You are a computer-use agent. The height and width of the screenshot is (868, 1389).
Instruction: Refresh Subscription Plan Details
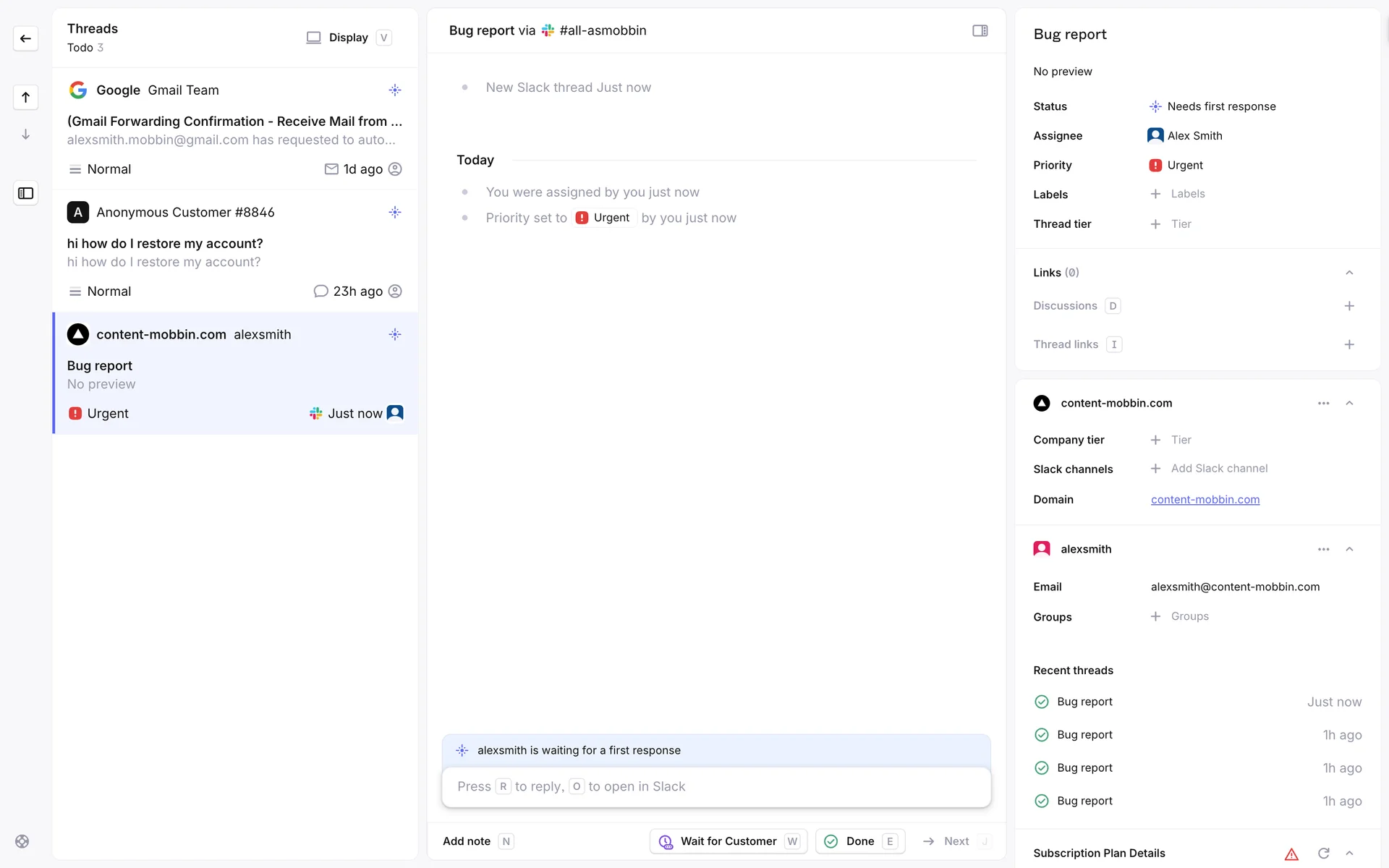click(1323, 854)
